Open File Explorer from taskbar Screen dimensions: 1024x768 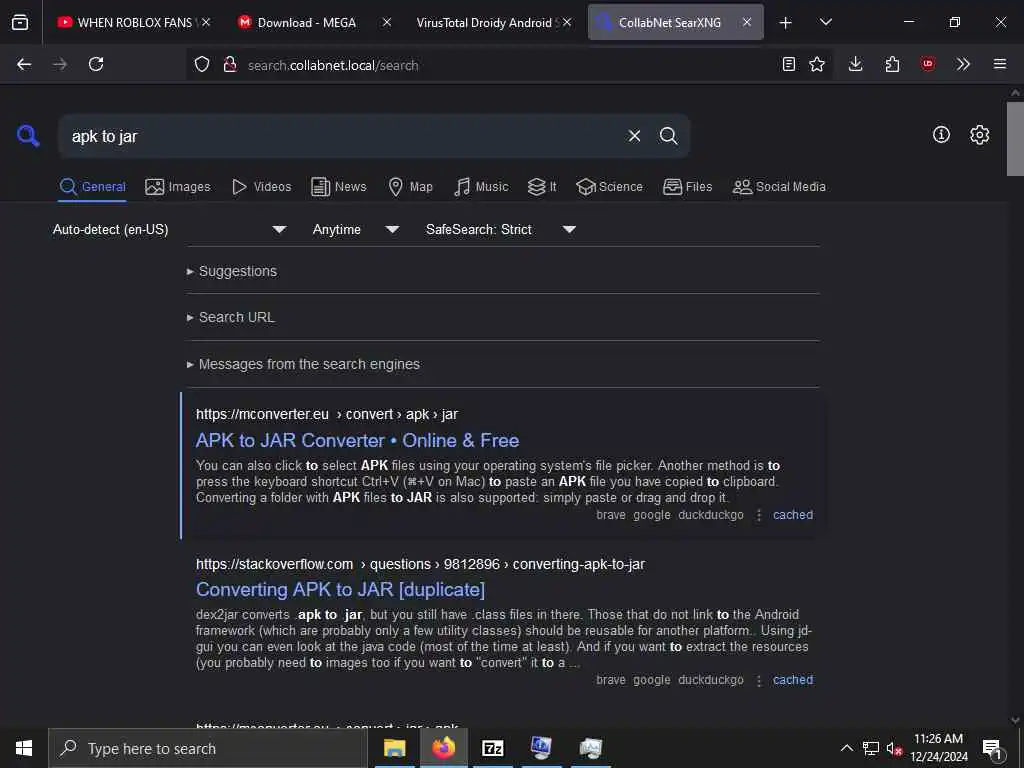coord(394,748)
